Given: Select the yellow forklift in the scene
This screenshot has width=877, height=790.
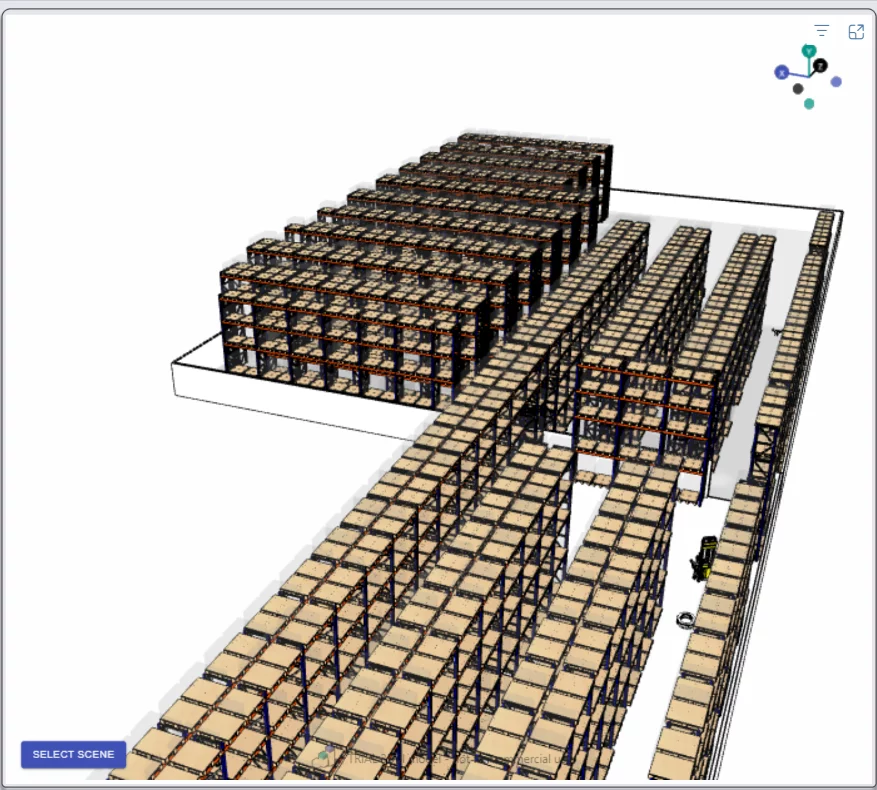Looking at the screenshot, I should click(x=704, y=558).
